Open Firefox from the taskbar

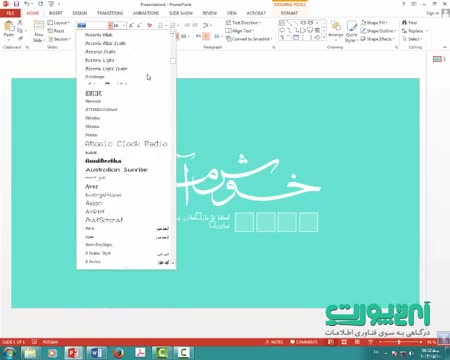[x=118, y=353]
